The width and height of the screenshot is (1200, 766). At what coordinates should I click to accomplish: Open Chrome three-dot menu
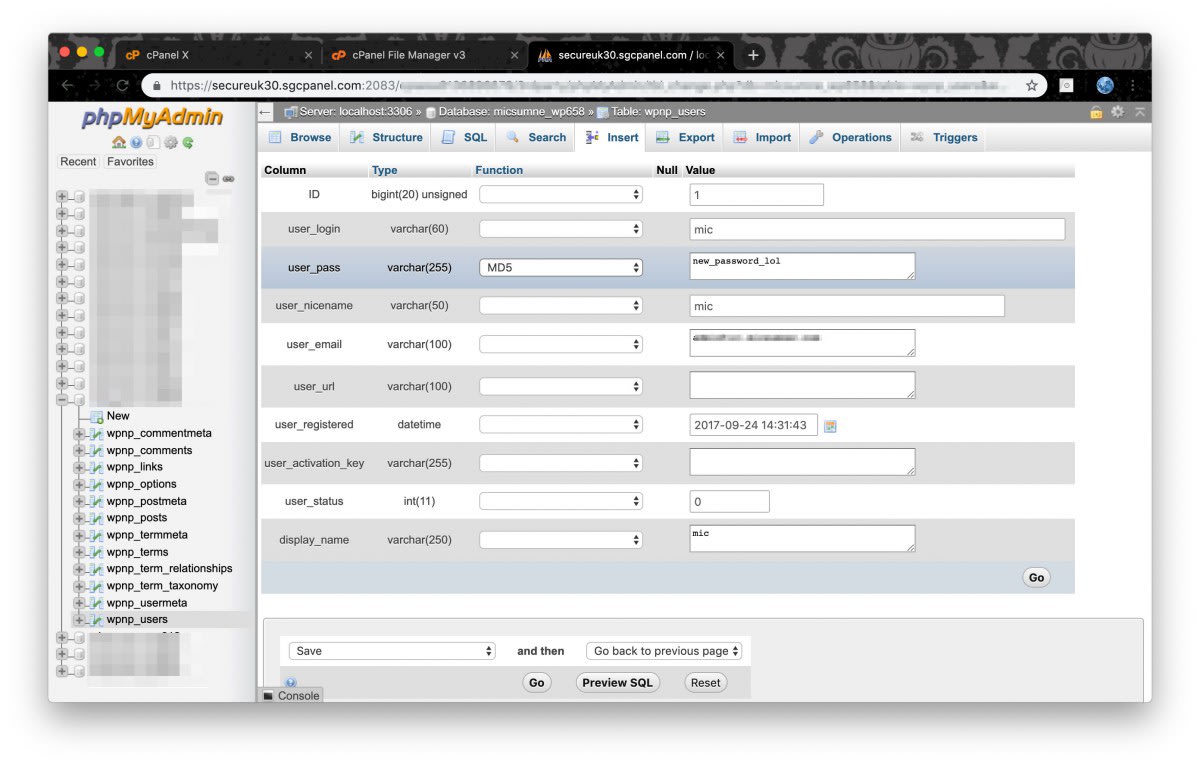coord(1133,86)
